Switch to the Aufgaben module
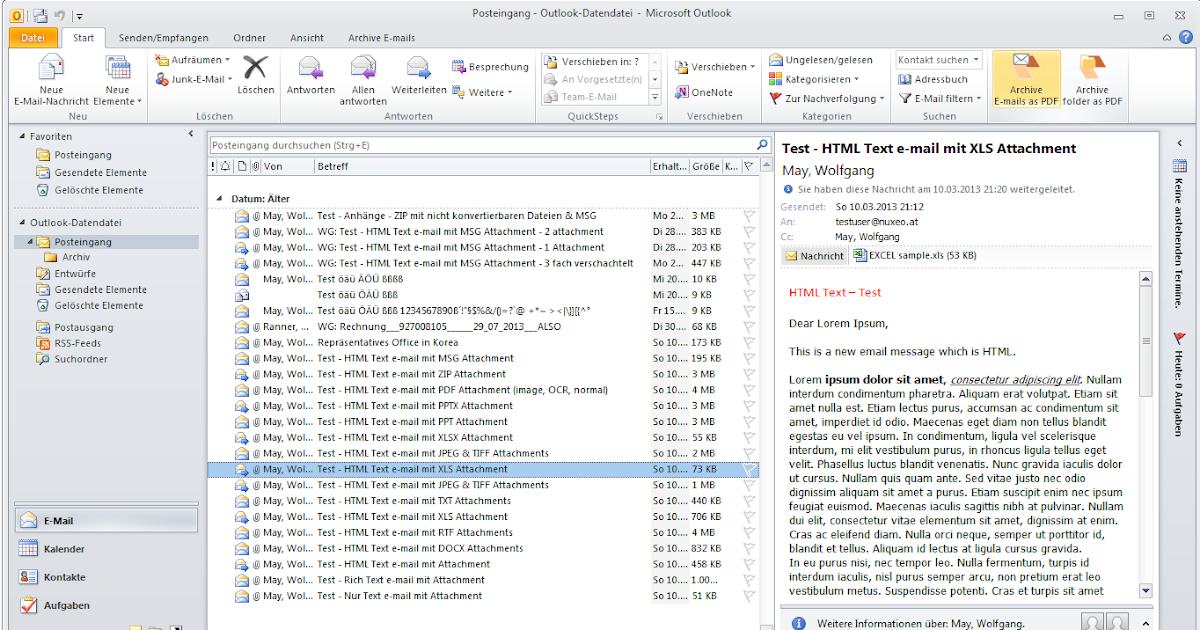 pyautogui.click(x=107, y=605)
